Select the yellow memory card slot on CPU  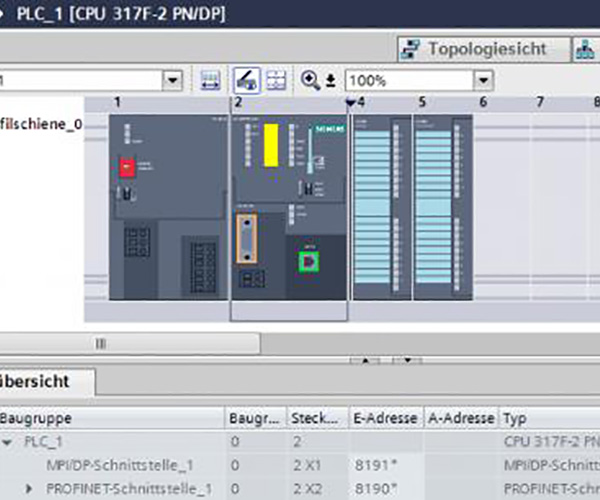click(x=271, y=145)
